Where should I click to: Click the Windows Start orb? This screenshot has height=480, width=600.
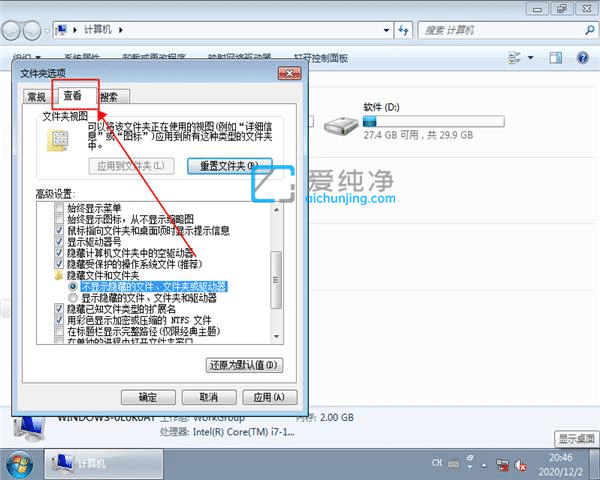(x=19, y=465)
